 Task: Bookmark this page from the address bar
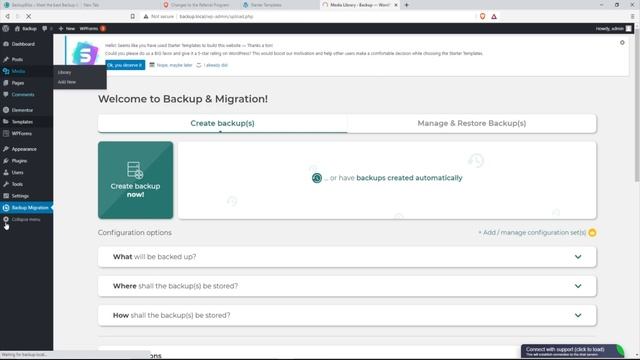[x=133, y=16]
